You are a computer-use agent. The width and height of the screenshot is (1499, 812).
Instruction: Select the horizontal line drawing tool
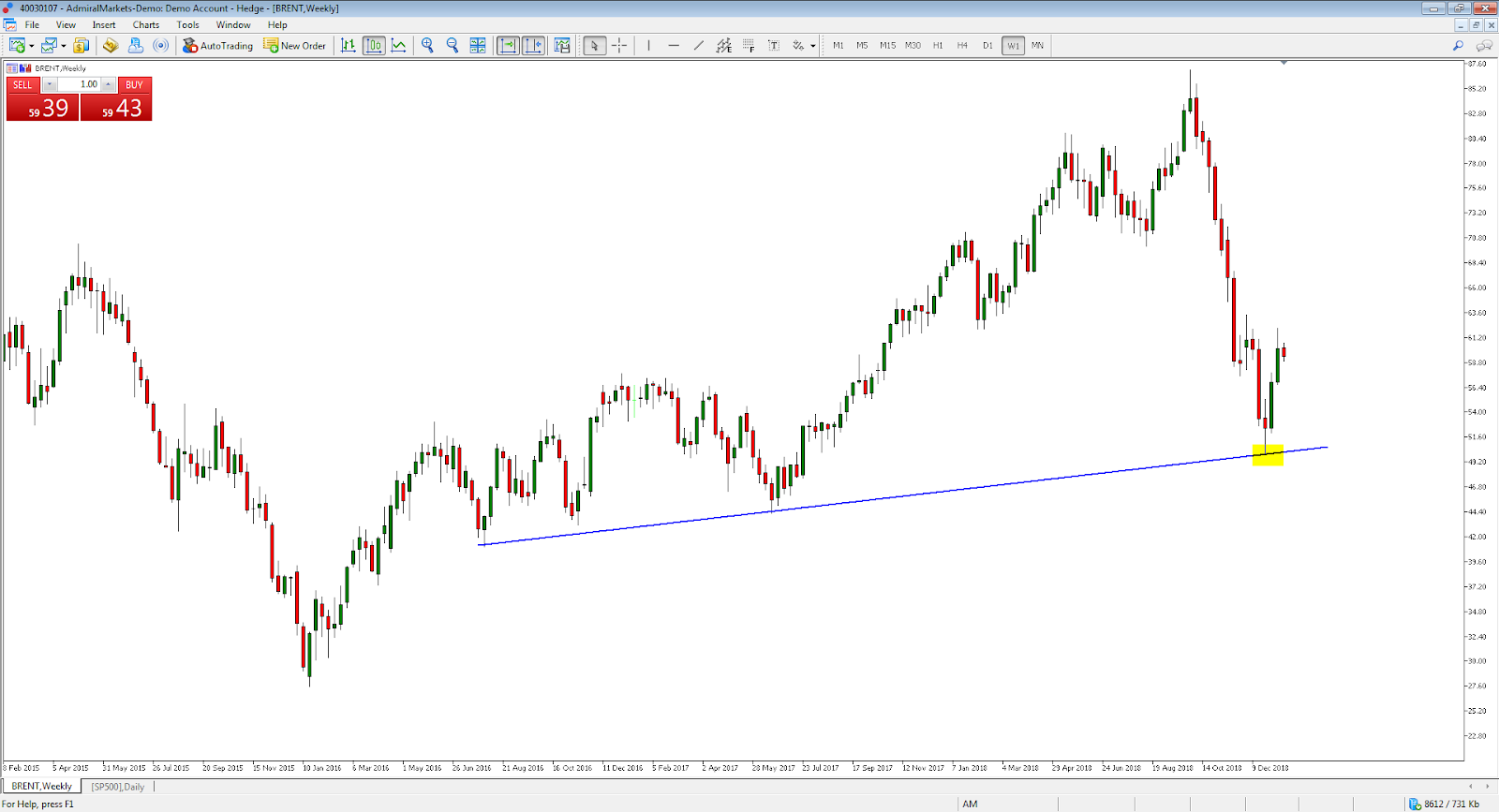(x=674, y=45)
